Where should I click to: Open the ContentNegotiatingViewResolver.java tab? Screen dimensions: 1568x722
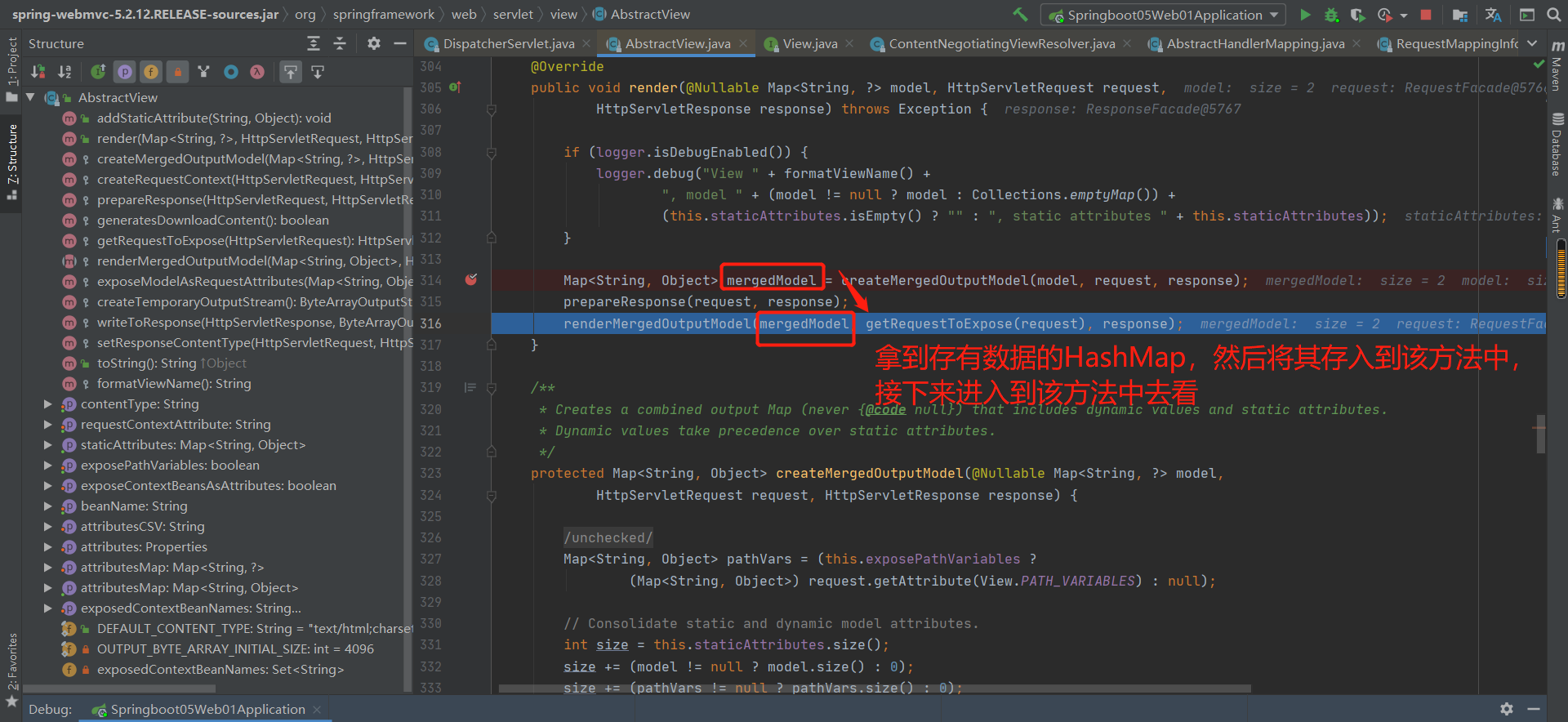[x=1002, y=43]
